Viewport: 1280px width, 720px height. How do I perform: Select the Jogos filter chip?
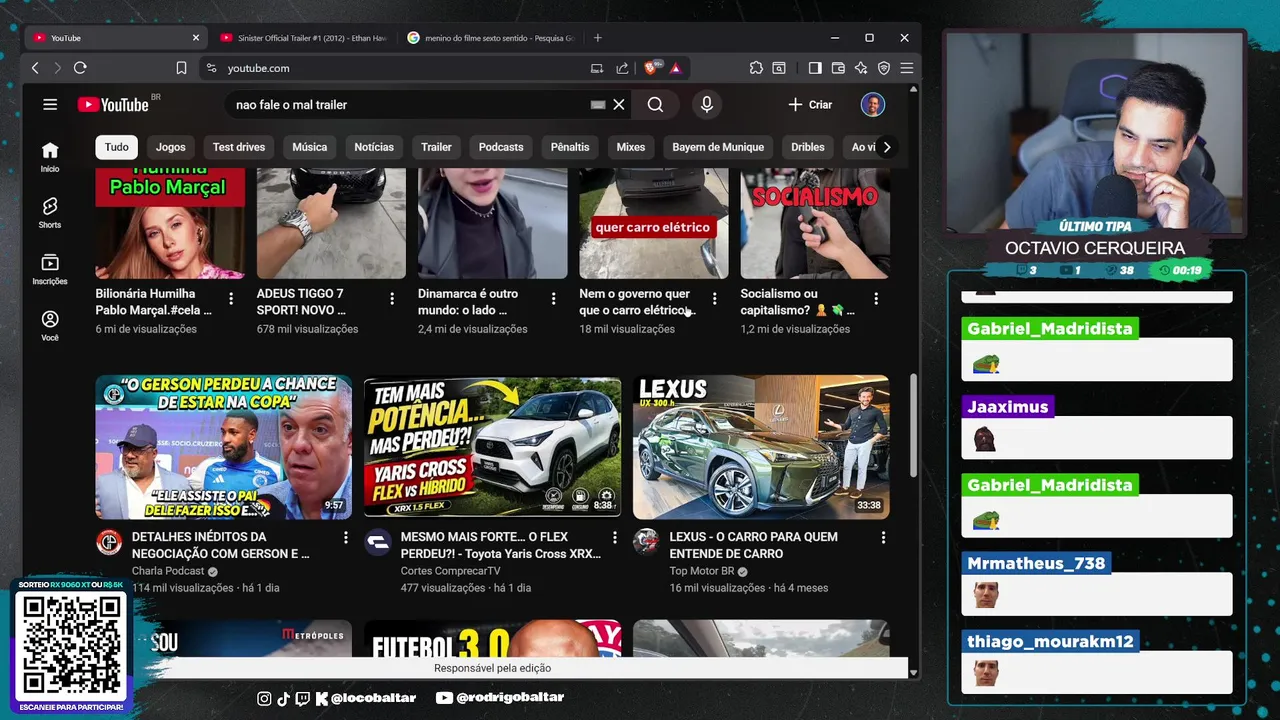171,147
